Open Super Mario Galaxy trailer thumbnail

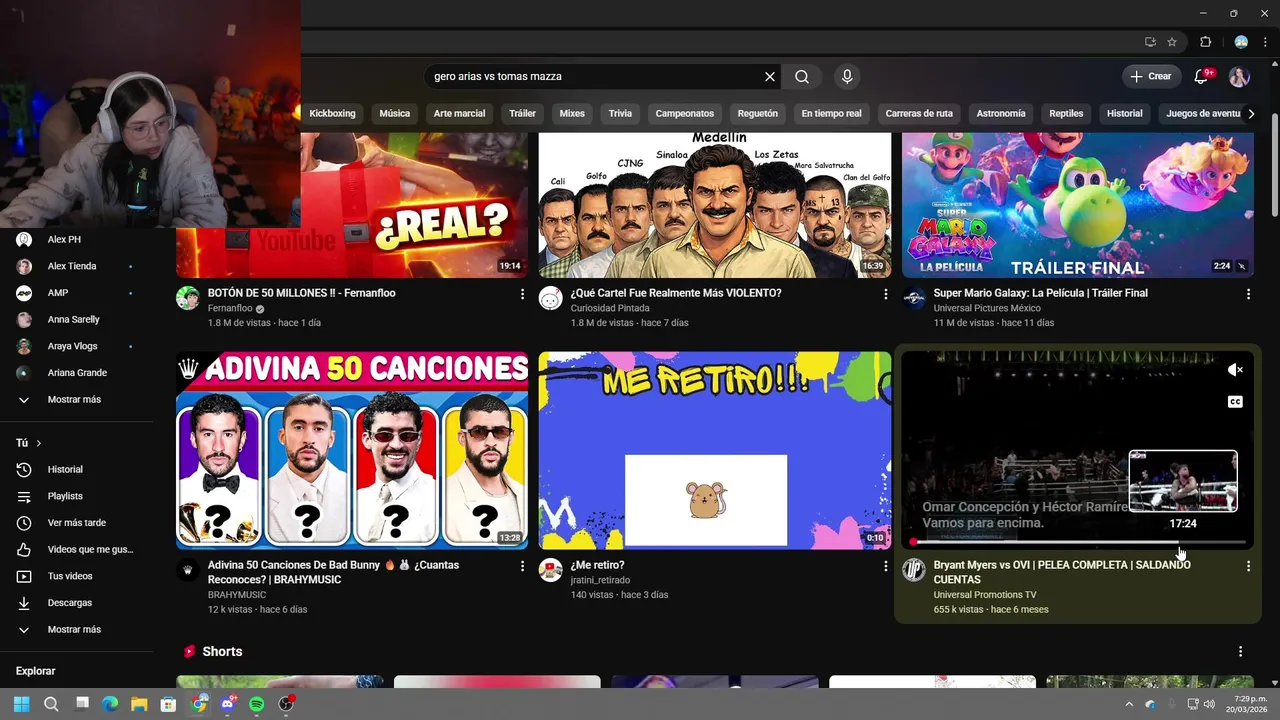1078,205
